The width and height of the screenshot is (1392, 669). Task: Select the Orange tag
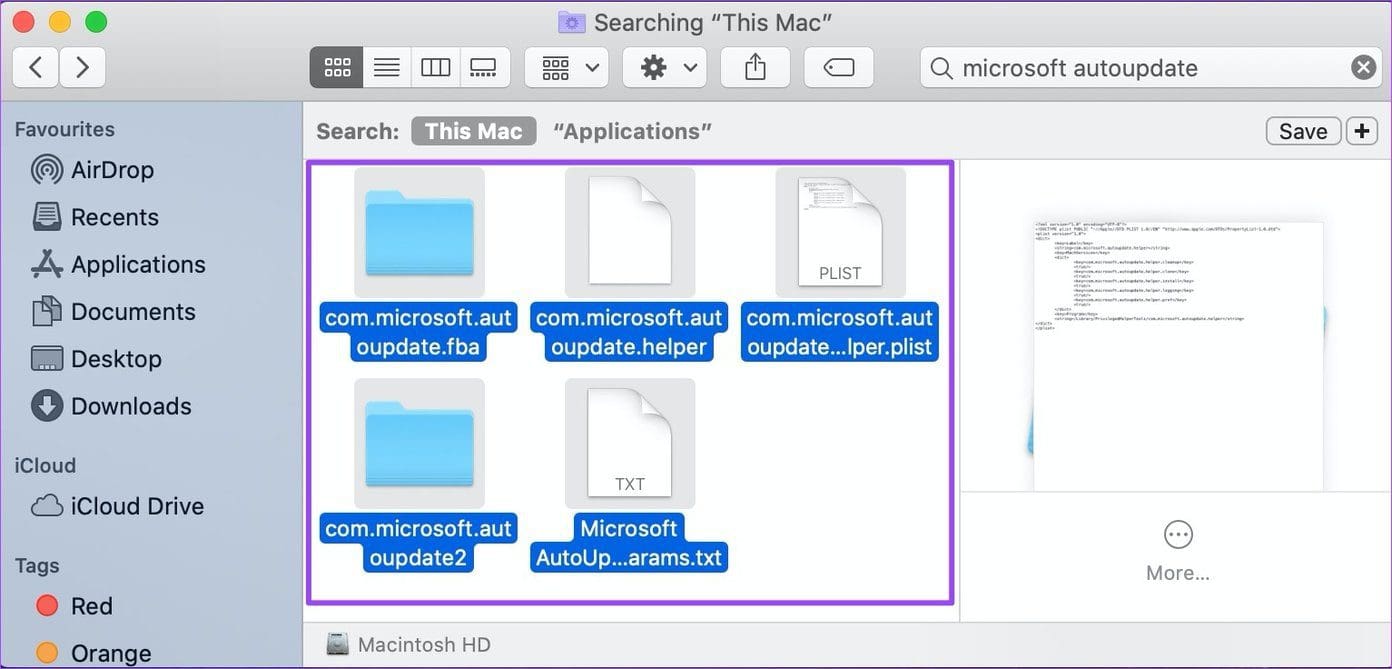click(93, 653)
